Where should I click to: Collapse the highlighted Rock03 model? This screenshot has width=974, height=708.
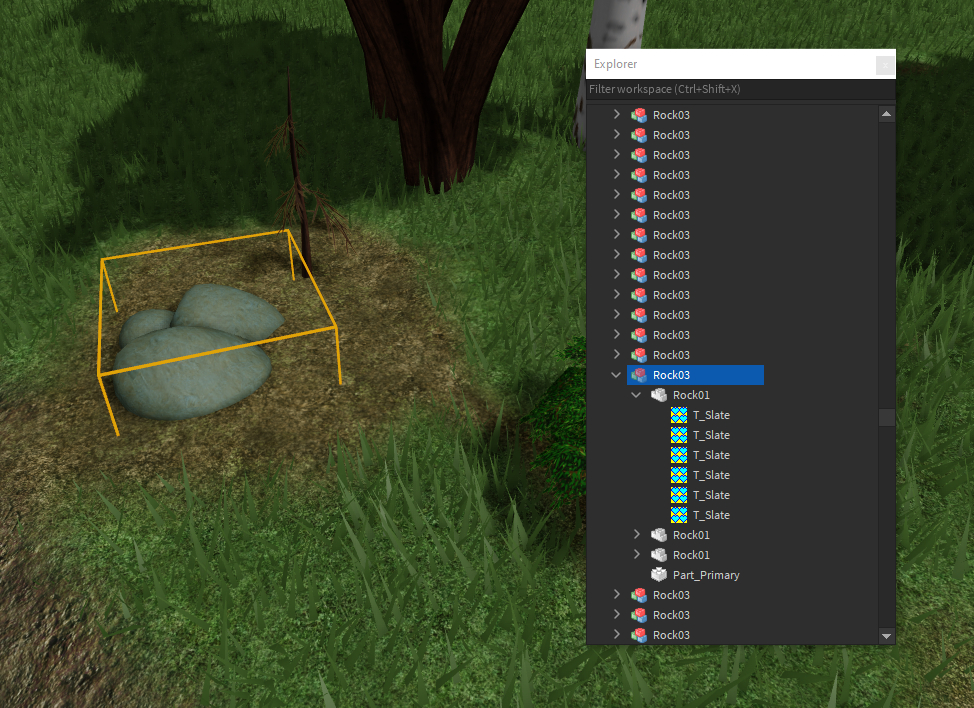coord(615,375)
